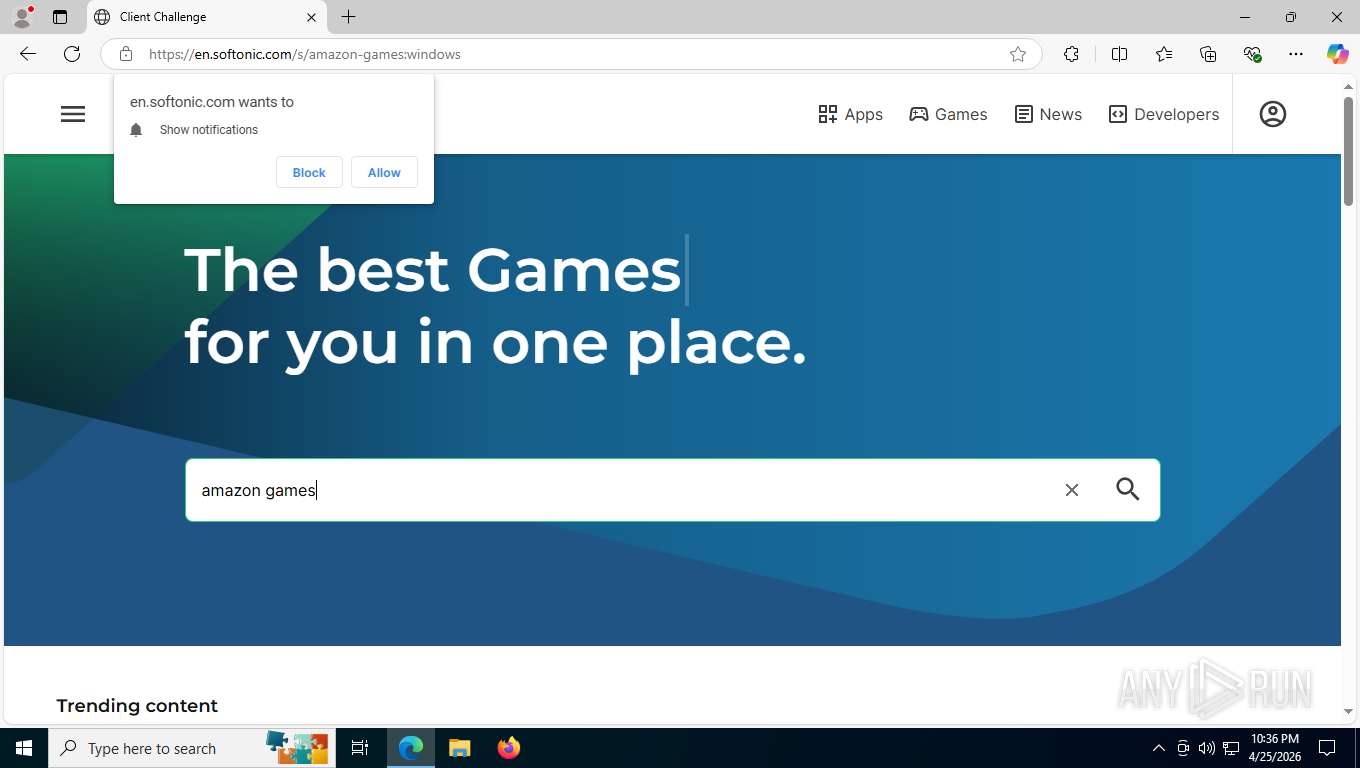This screenshot has height=768, width=1360.
Task: Open a new browser tab
Action: coord(348,17)
